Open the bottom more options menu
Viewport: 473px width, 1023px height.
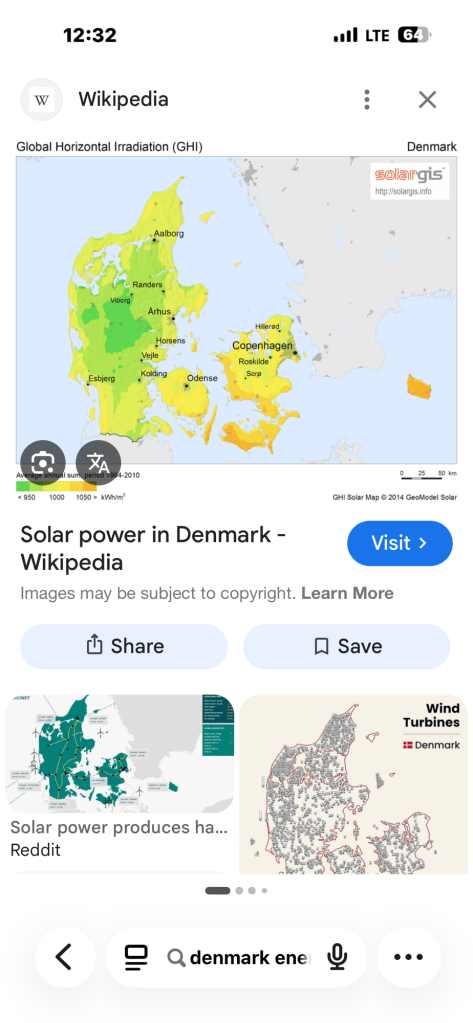(409, 957)
